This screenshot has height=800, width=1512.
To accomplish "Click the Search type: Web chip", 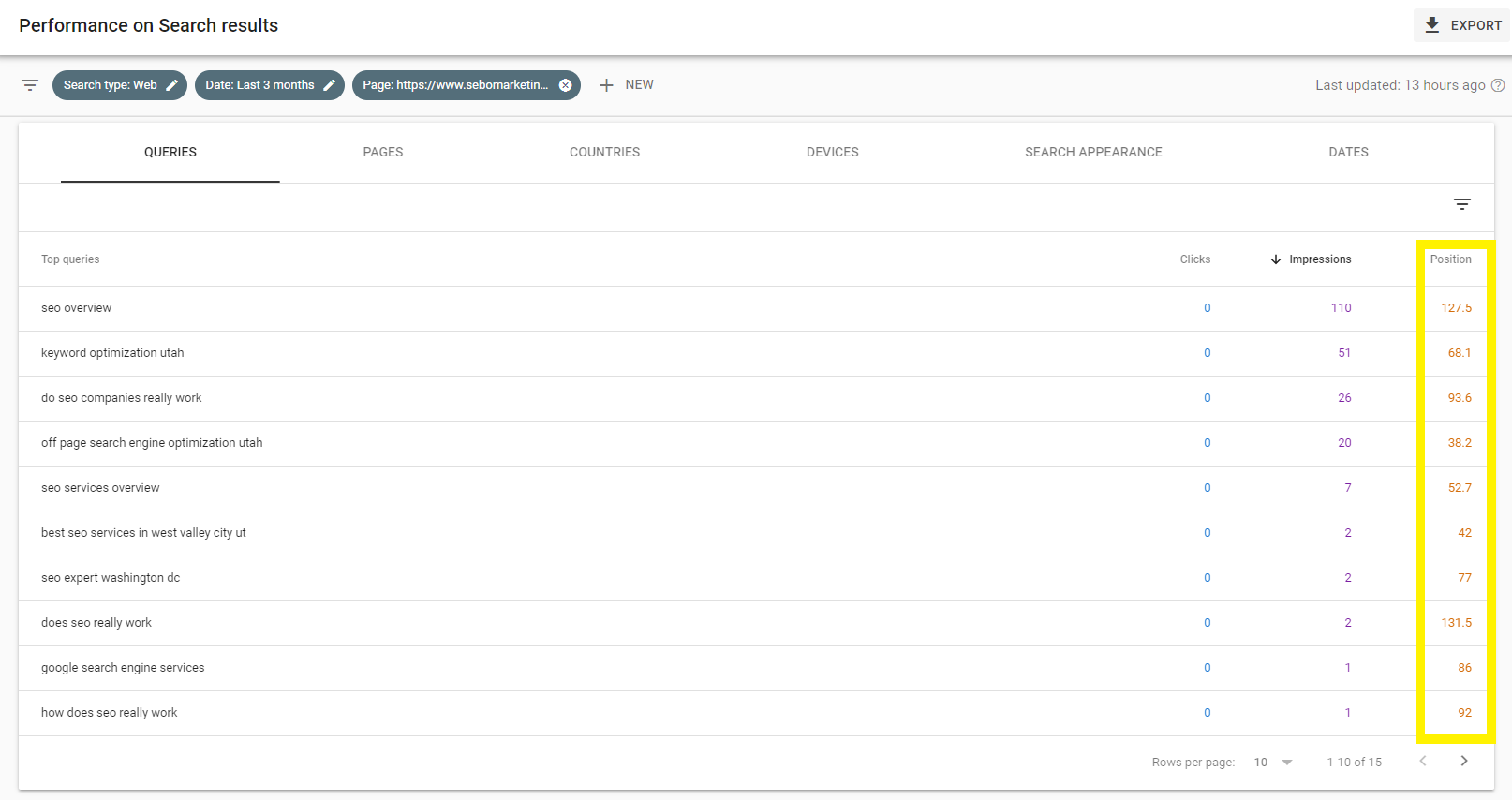I will (120, 85).
